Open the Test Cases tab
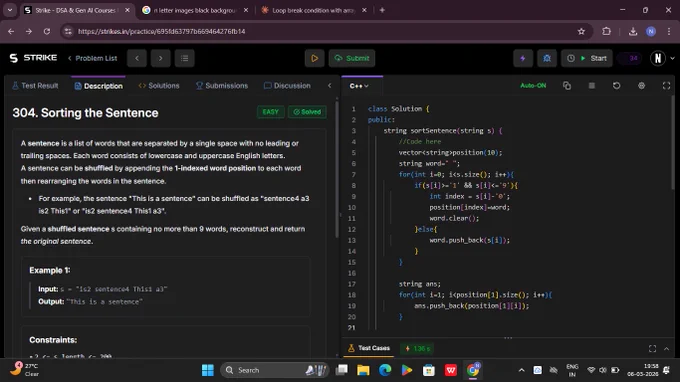This screenshot has height=382, width=680. coord(369,348)
